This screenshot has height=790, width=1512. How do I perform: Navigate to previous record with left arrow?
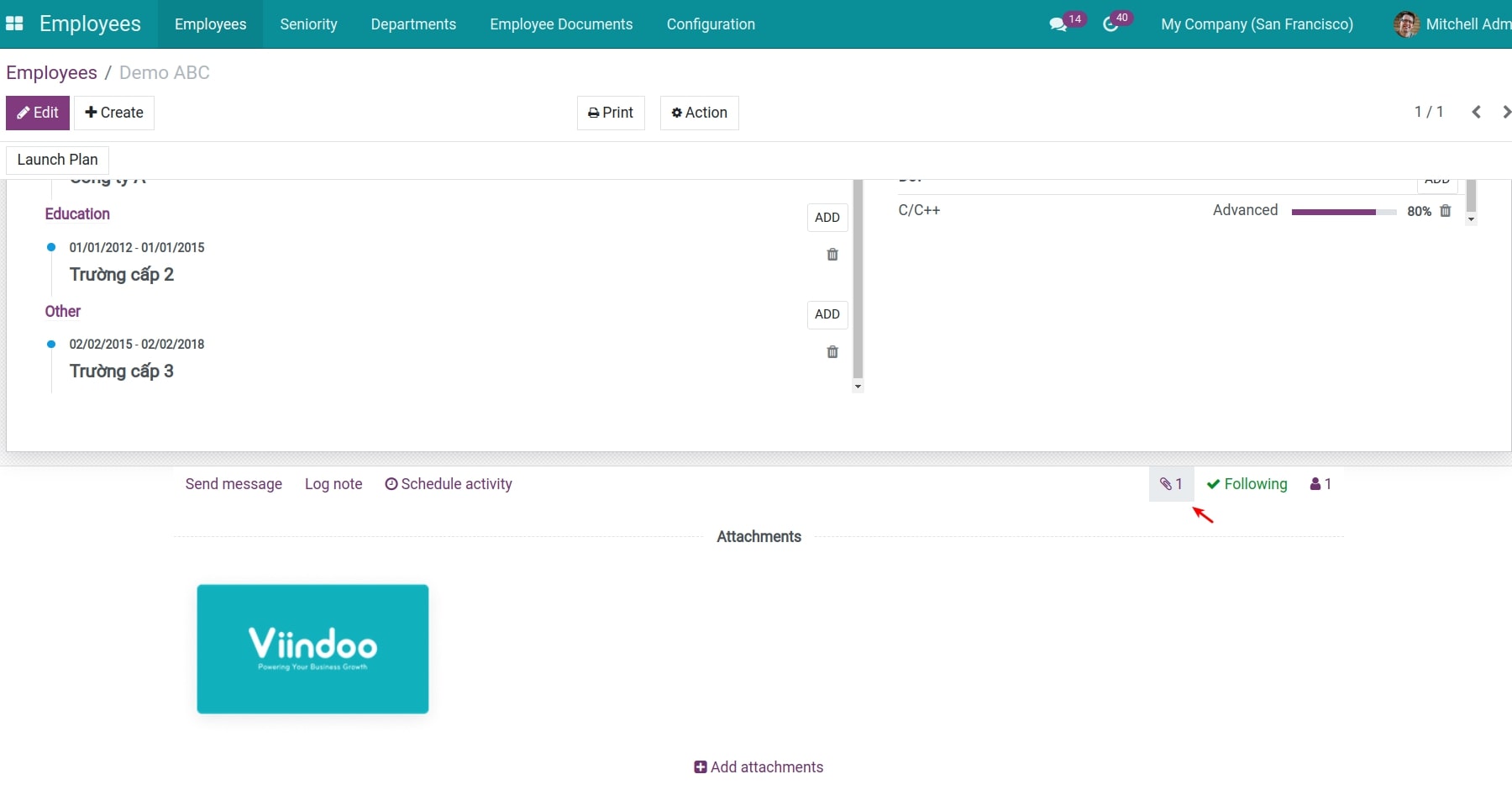tap(1476, 111)
